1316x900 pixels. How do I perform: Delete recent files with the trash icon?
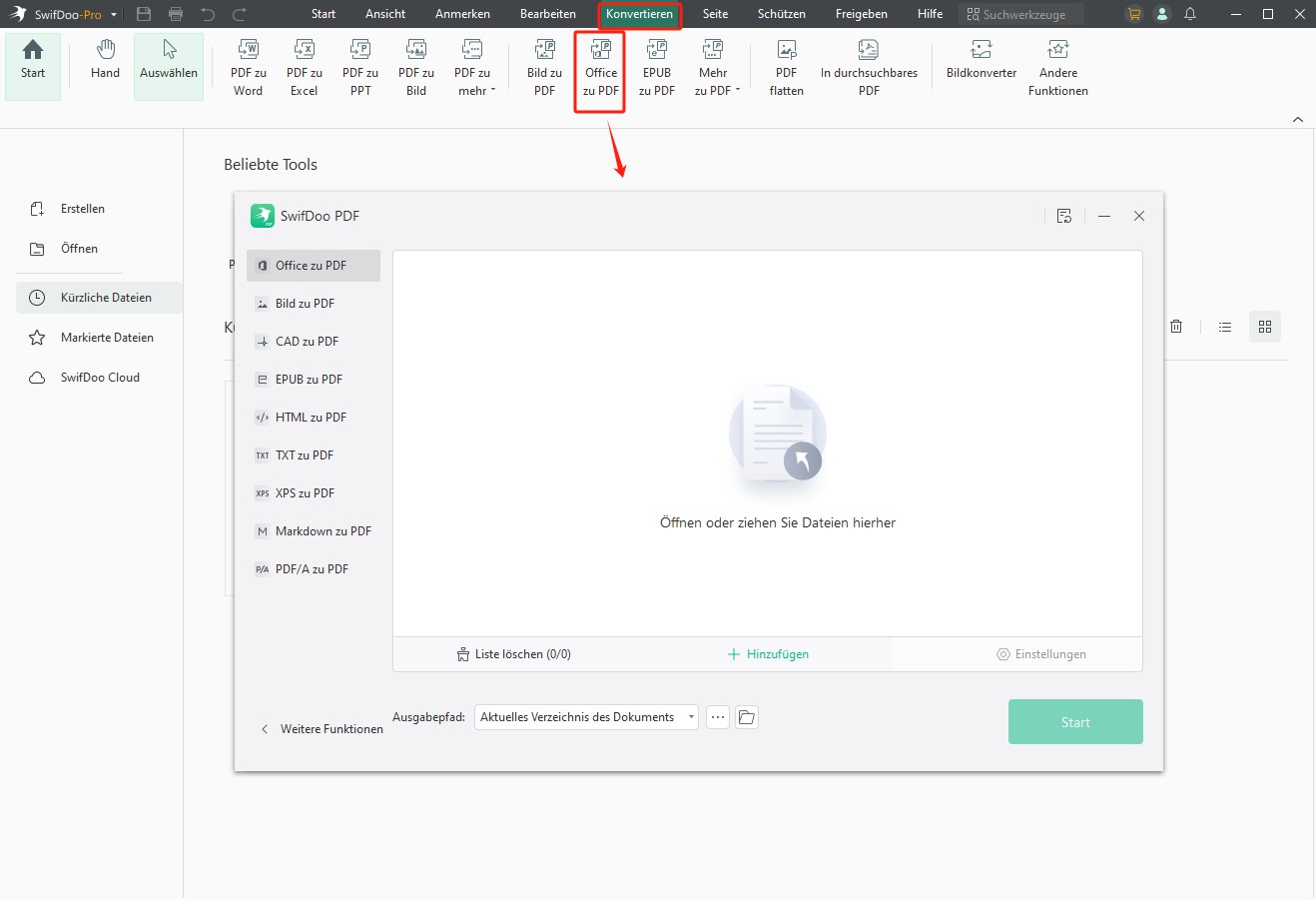point(1176,327)
